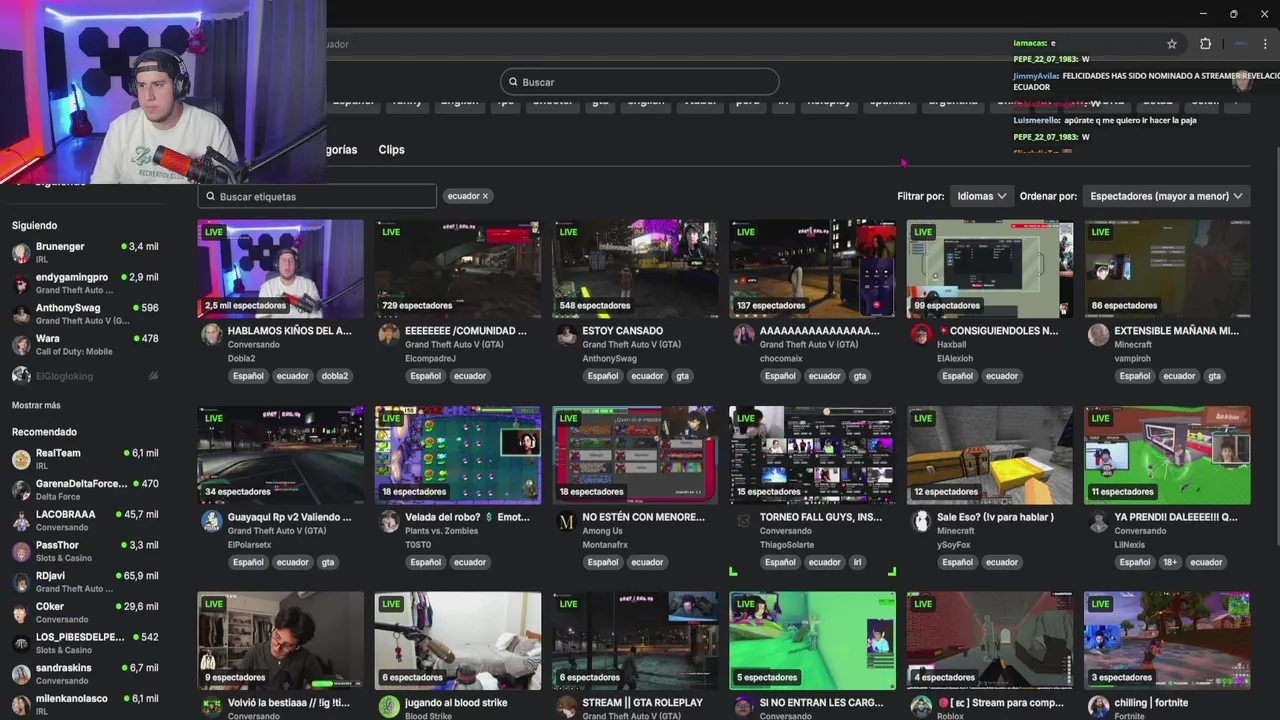Viewport: 1280px width, 720px height.
Task: Open the SI NO ENTRAN LES CARG... stream thumbnail
Action: click(812, 640)
